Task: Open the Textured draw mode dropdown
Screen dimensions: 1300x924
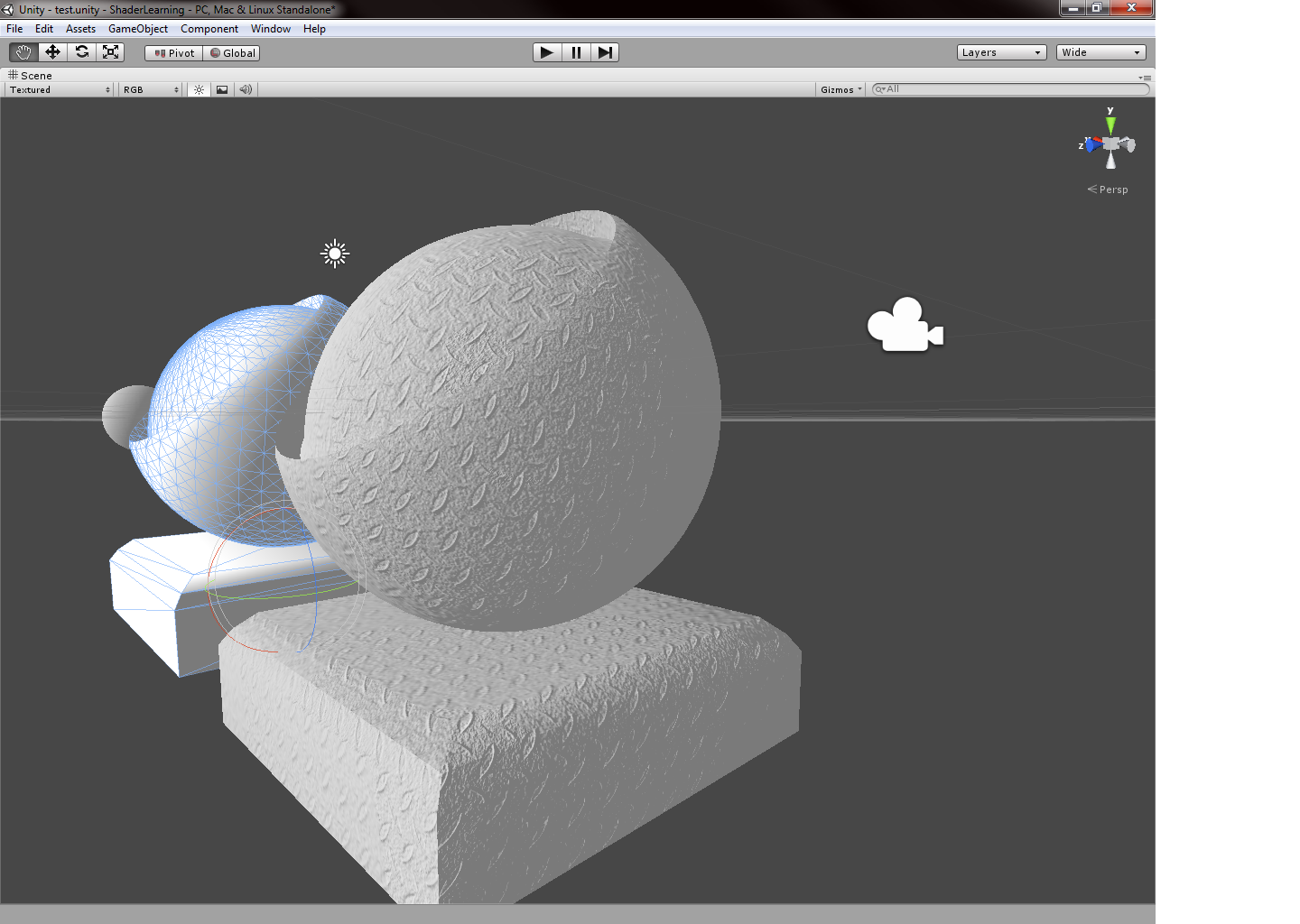Action: (60, 89)
